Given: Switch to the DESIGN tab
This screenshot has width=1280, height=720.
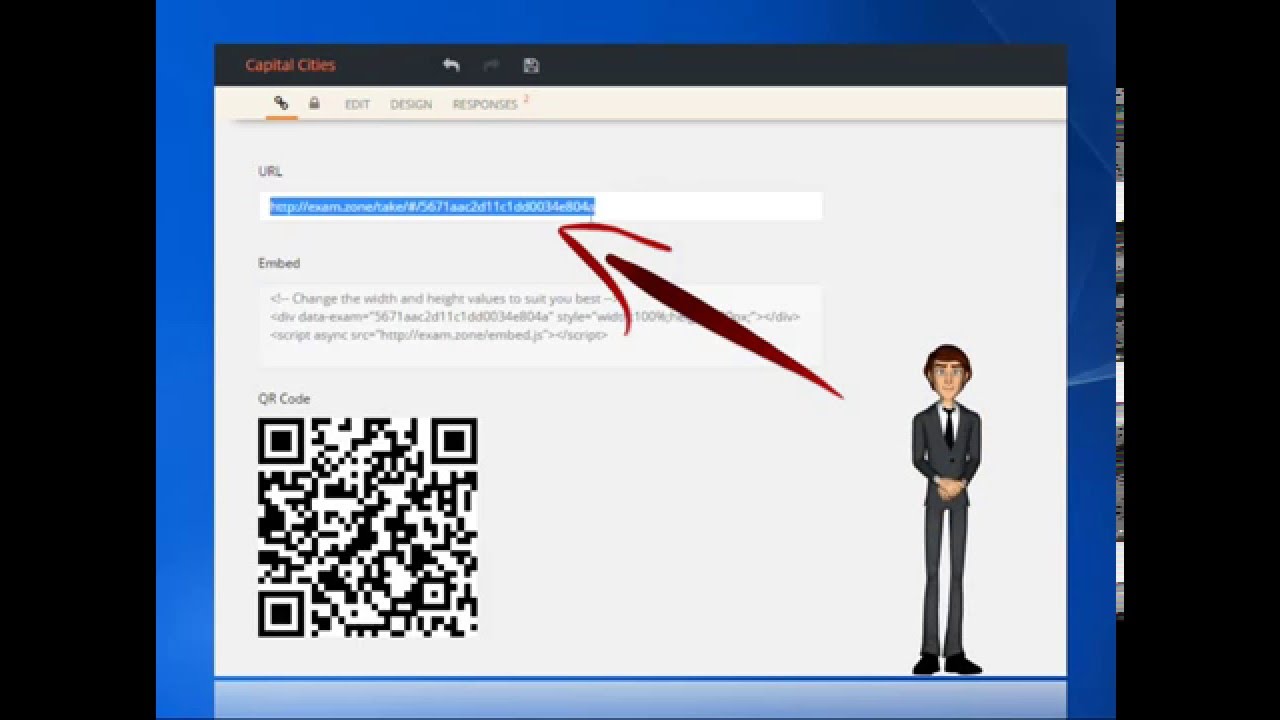Looking at the screenshot, I should pos(411,104).
